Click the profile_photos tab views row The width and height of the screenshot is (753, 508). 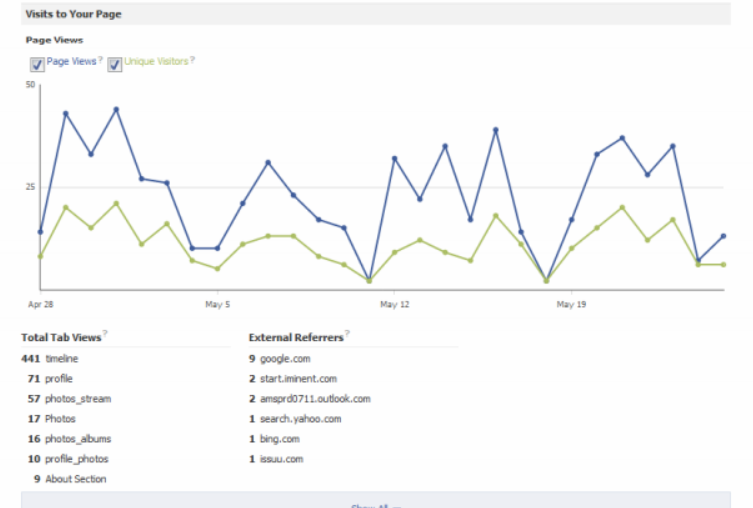click(76, 459)
